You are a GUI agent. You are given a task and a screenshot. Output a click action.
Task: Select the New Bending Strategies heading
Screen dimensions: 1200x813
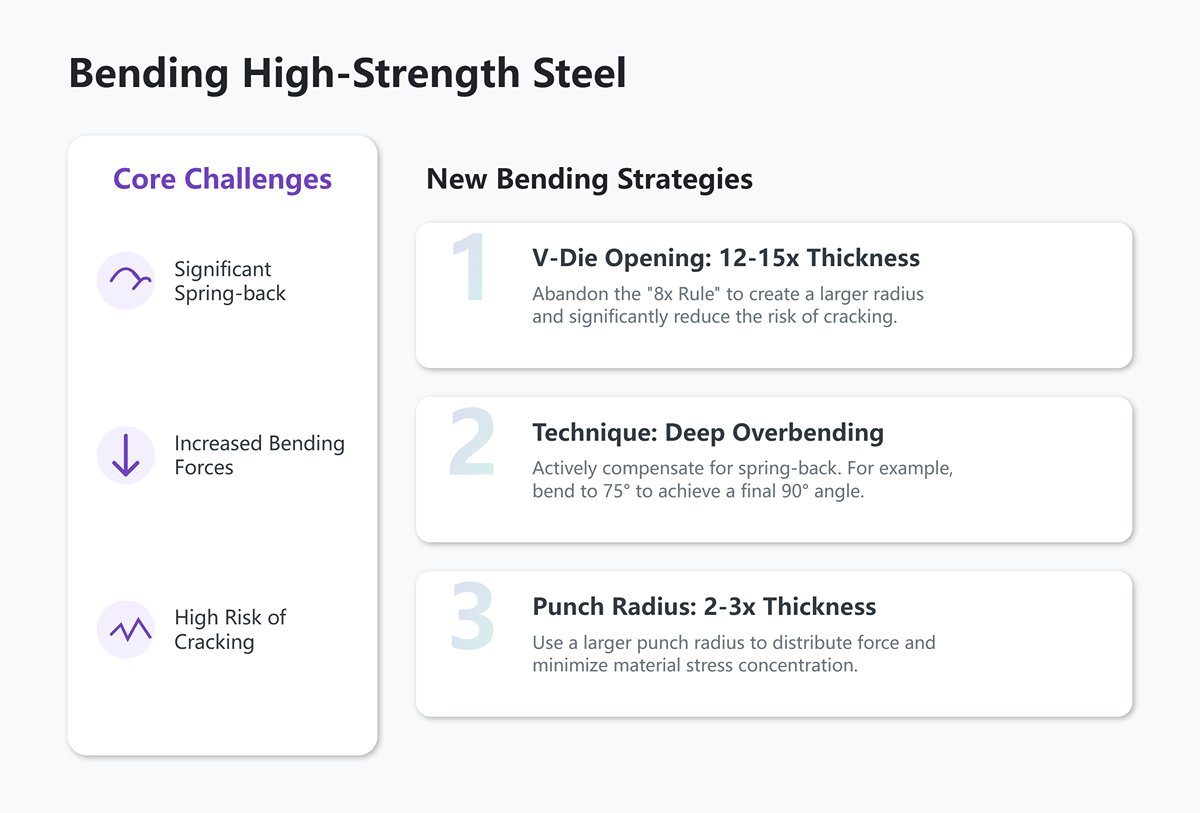[589, 180]
